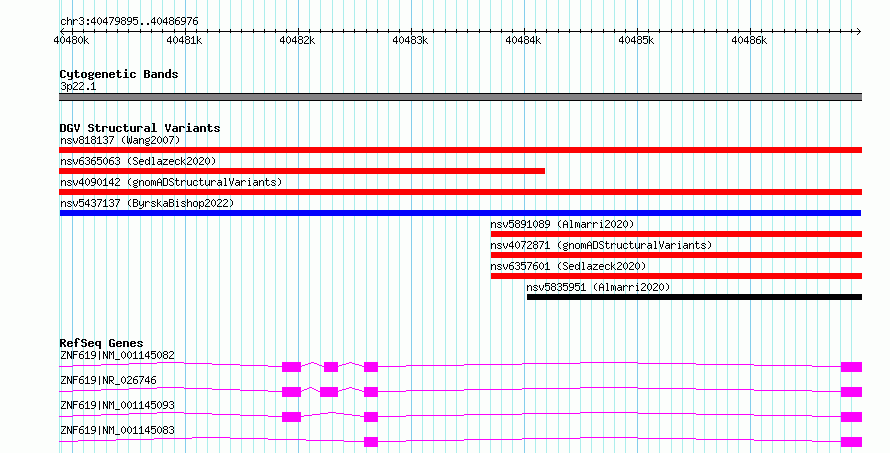Open the nsv5891089 (Almarri2020) variant label

coord(562,224)
